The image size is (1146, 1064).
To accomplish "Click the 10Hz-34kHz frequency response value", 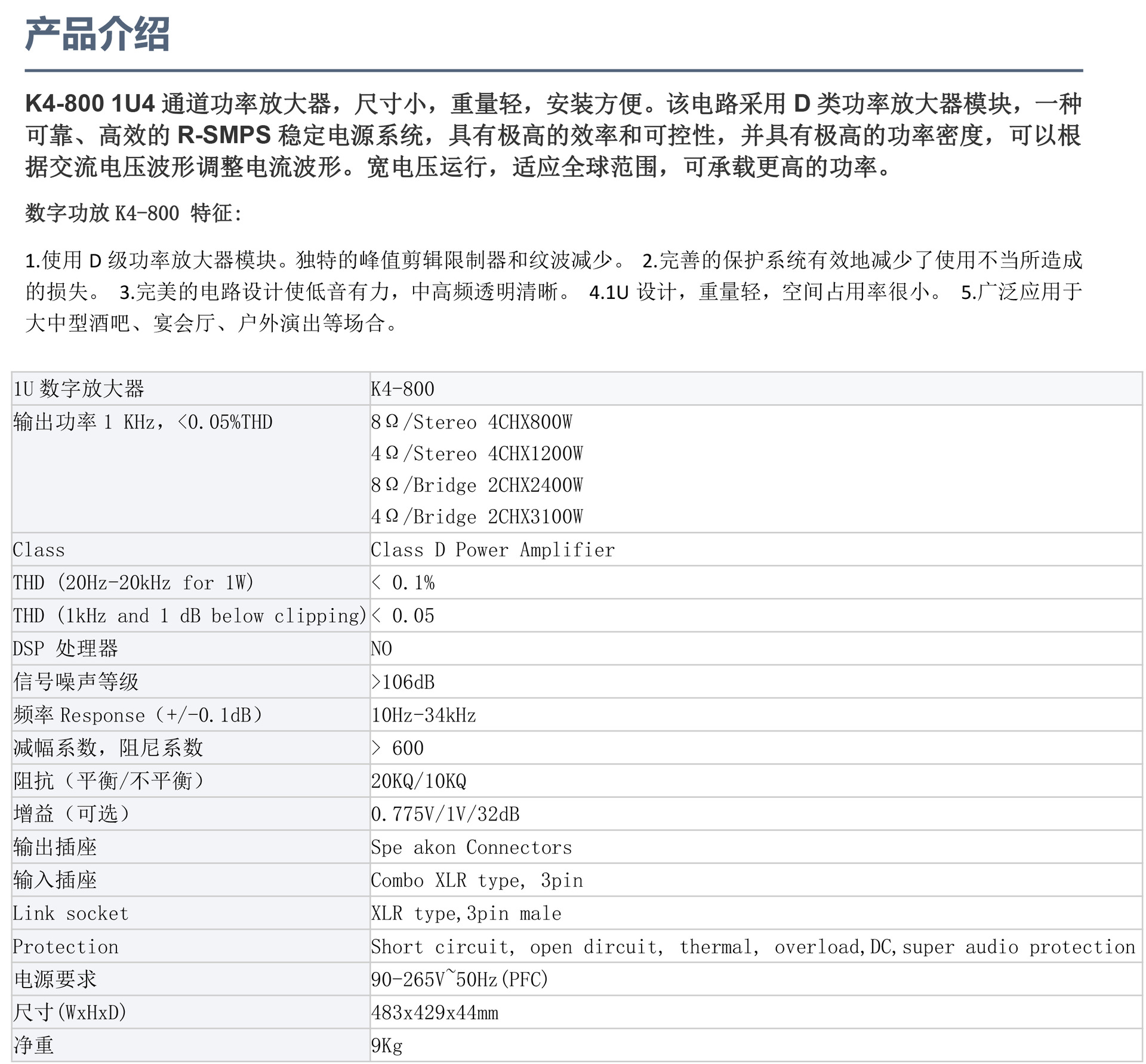I will (x=423, y=715).
